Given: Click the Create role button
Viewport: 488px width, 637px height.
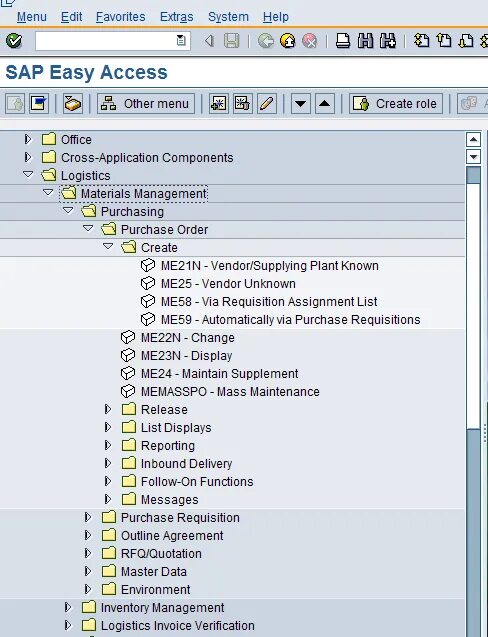Looking at the screenshot, I should pos(396,104).
